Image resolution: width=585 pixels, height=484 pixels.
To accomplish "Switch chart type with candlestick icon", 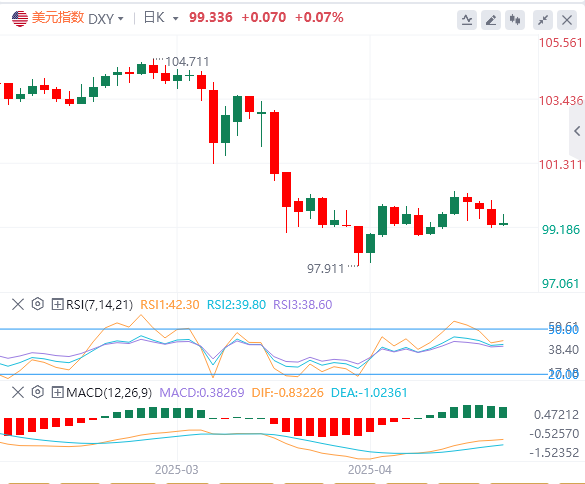I will point(515,20).
